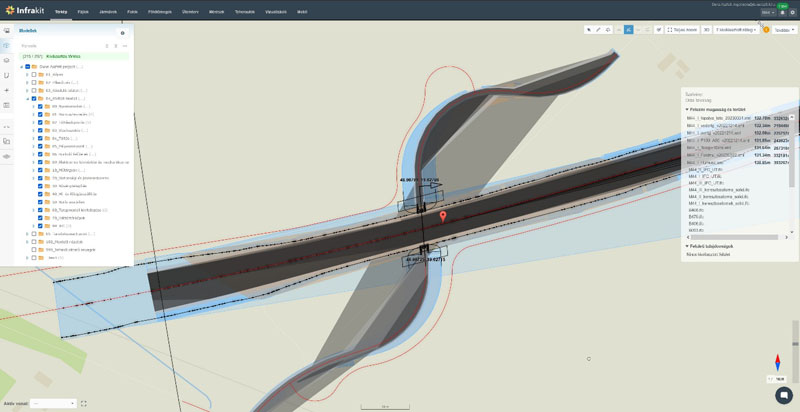Viewport: 800px width, 412px height.
Task: Click the info icon in Modellek panel
Action: [123, 32]
